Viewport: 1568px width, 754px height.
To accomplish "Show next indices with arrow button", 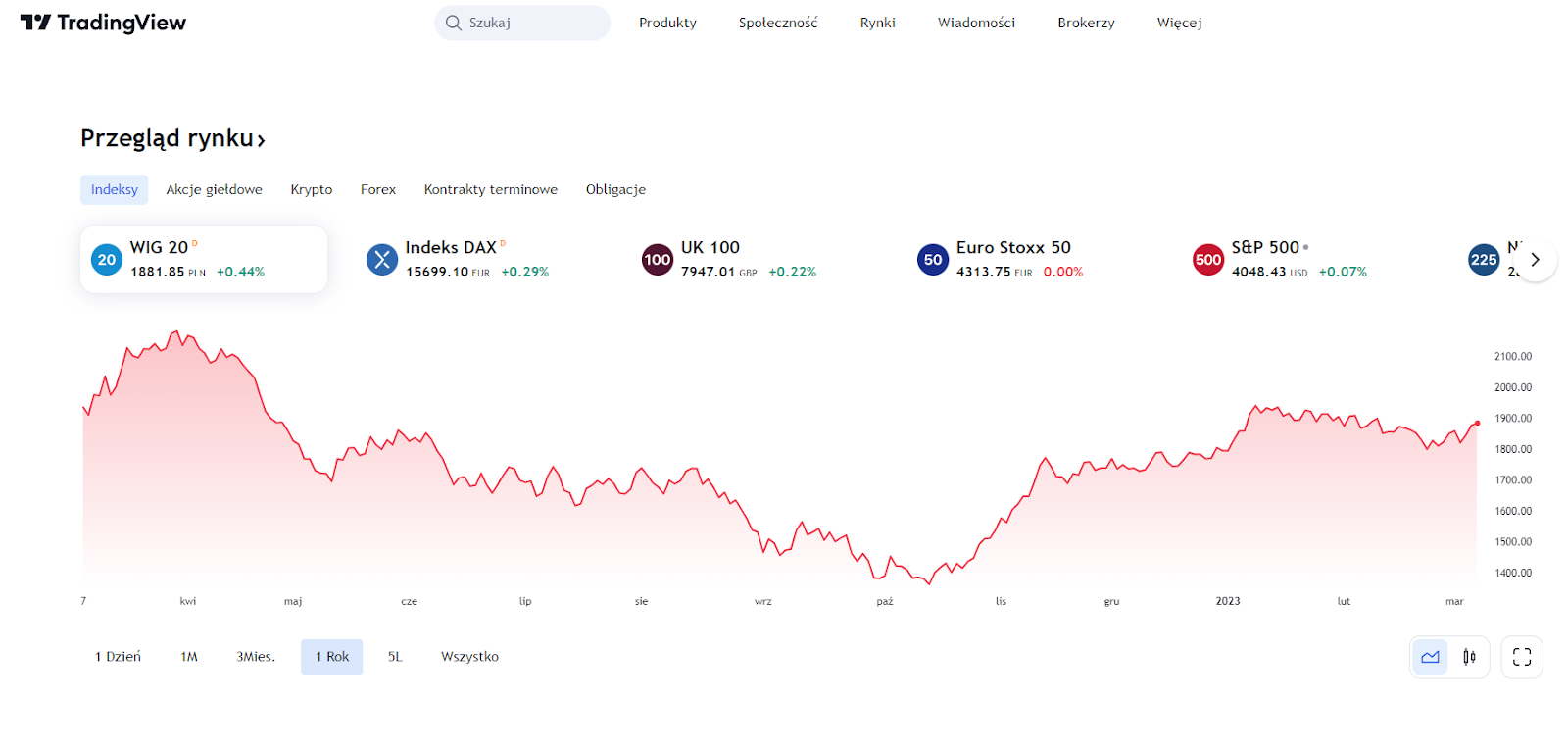I will tap(1536, 260).
